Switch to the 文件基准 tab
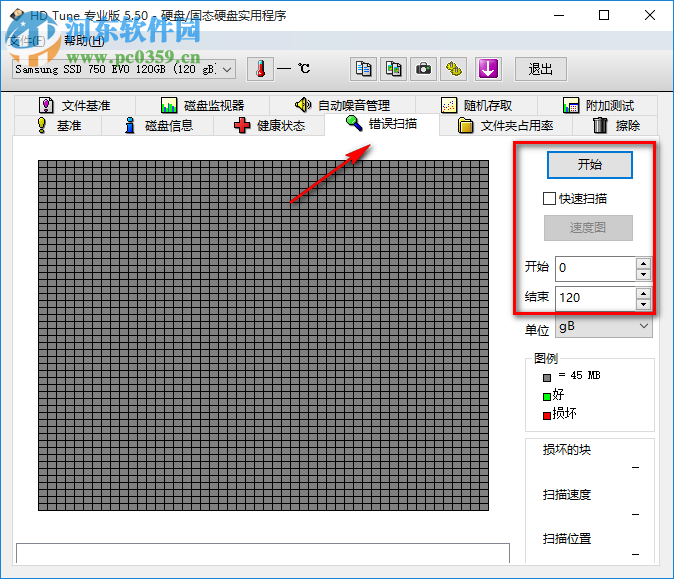The width and height of the screenshot is (674, 579). (x=75, y=105)
